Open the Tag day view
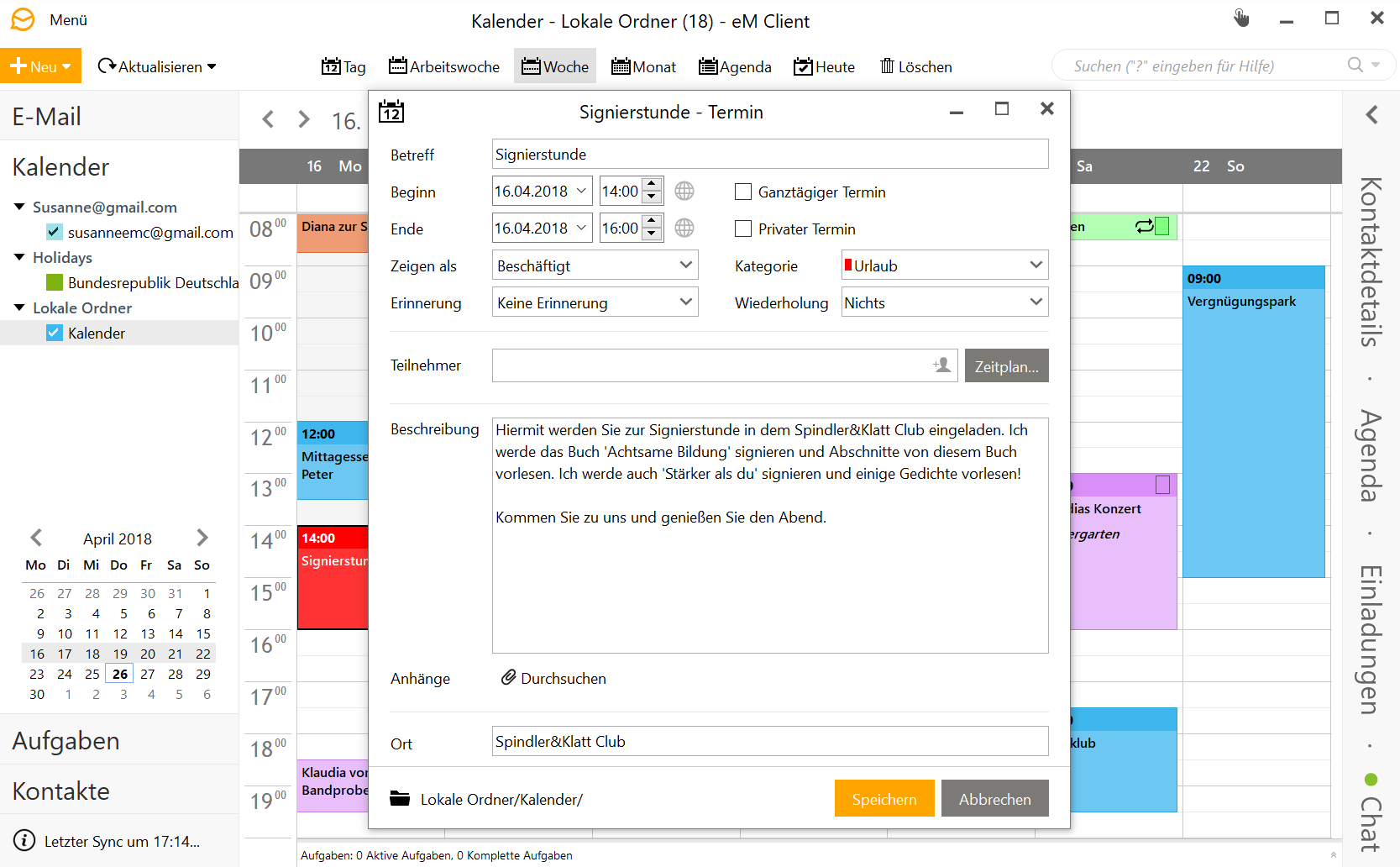The height and width of the screenshot is (867, 1400). (343, 66)
